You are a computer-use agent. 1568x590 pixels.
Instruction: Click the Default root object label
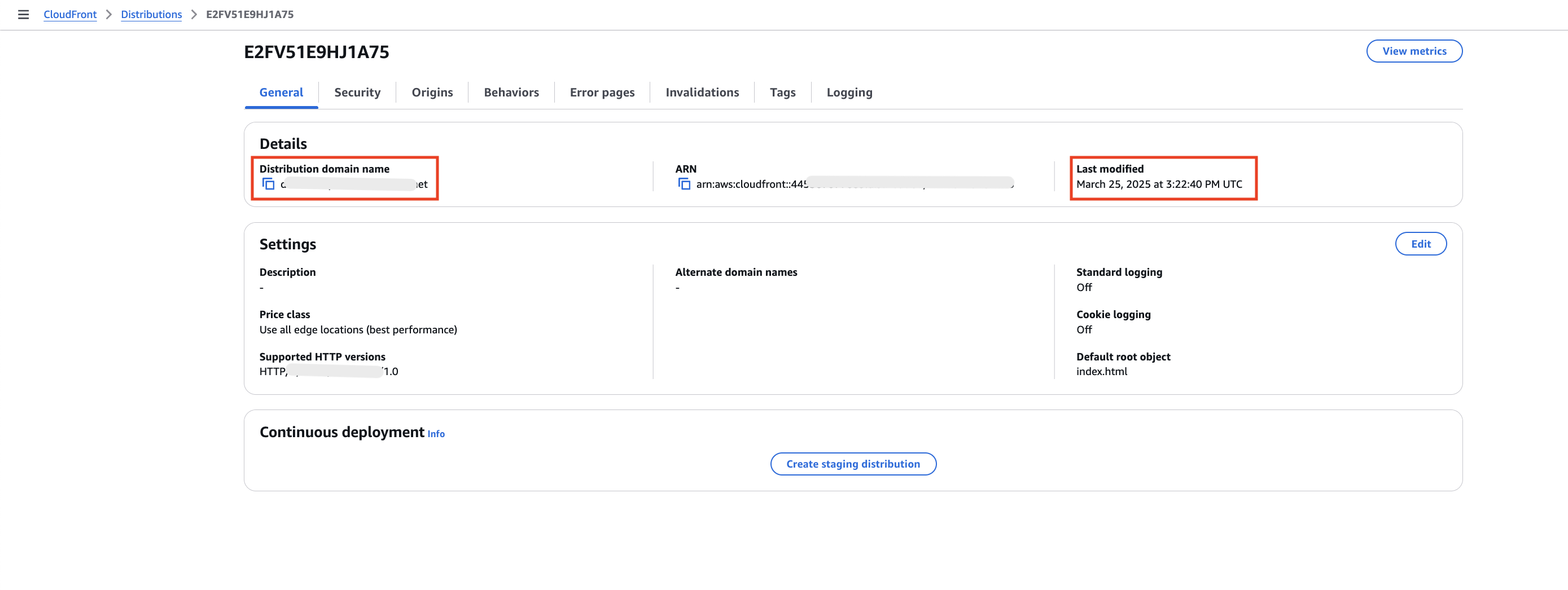pos(1123,357)
